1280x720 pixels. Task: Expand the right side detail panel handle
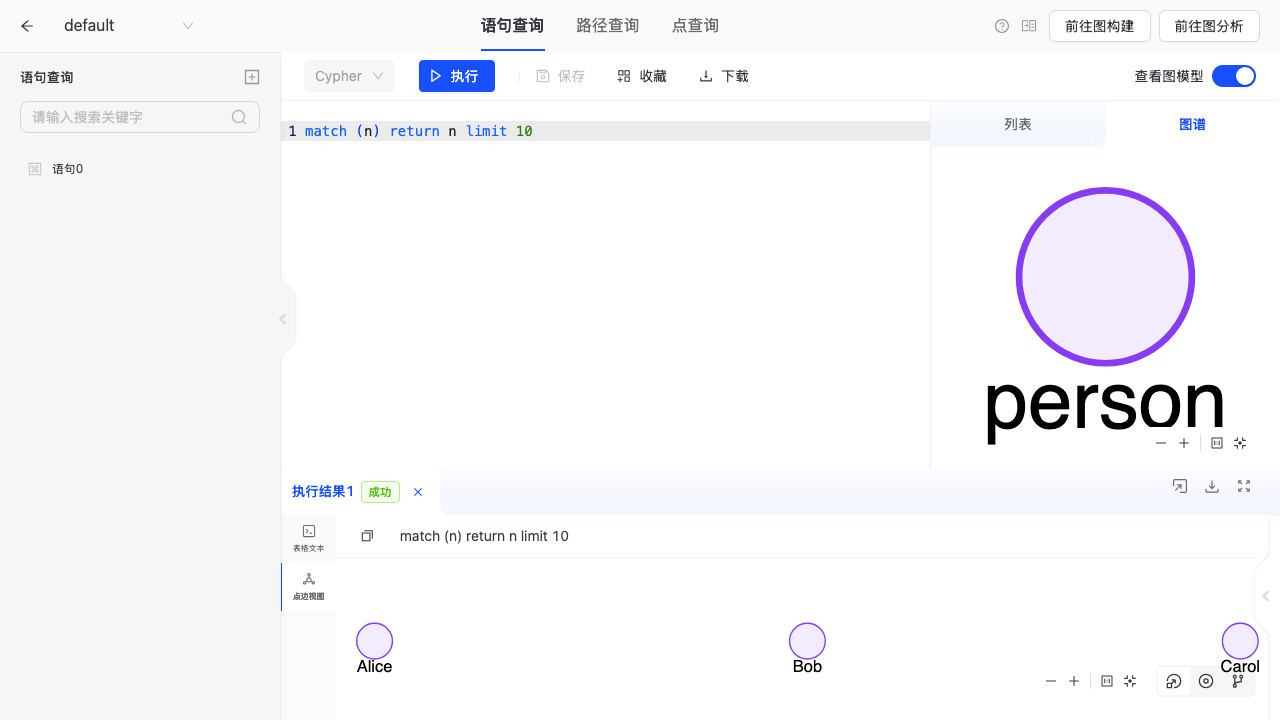click(x=1265, y=596)
